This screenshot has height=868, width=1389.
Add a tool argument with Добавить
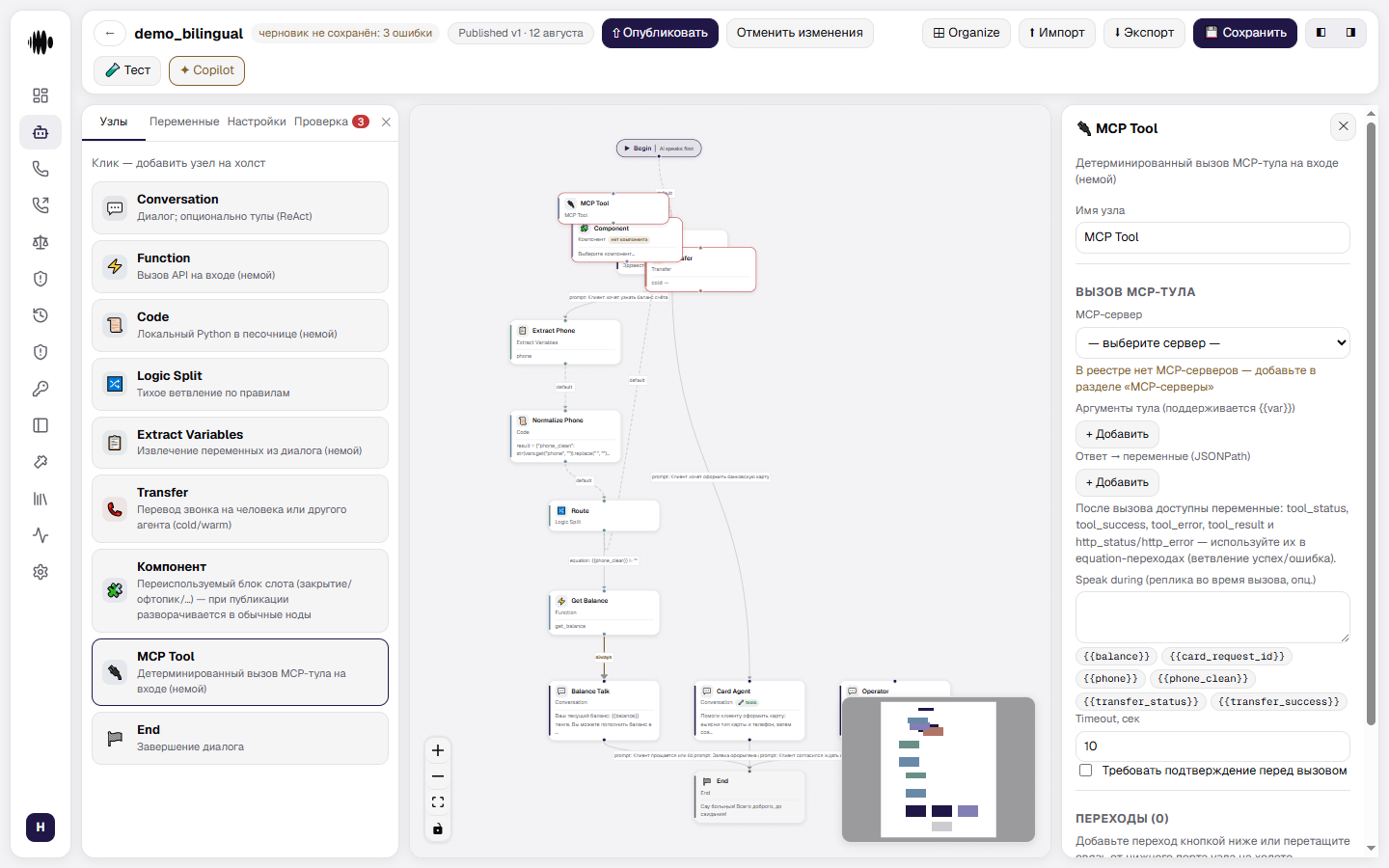click(x=1117, y=434)
